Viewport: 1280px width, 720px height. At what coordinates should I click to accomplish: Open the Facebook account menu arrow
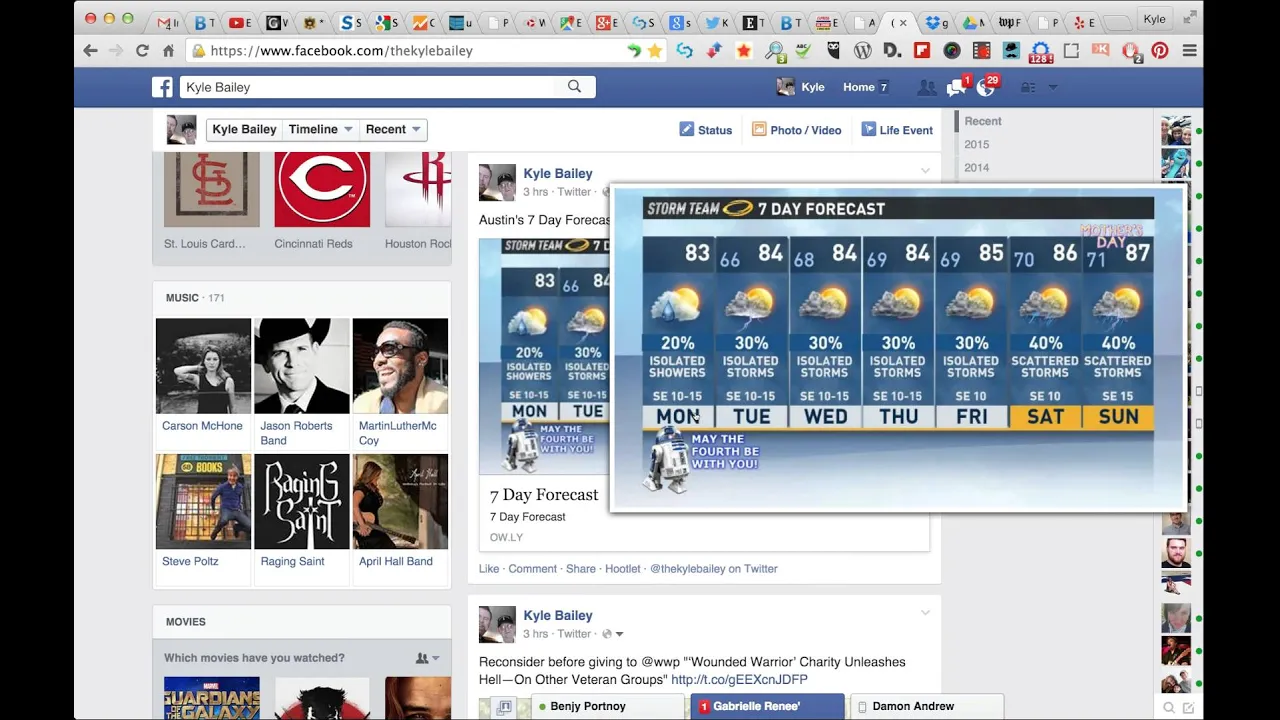coord(1052,87)
